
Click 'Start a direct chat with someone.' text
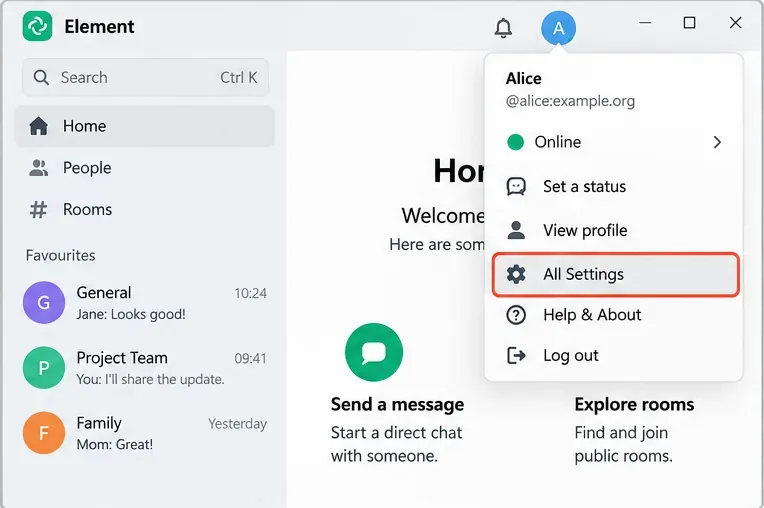(x=396, y=444)
